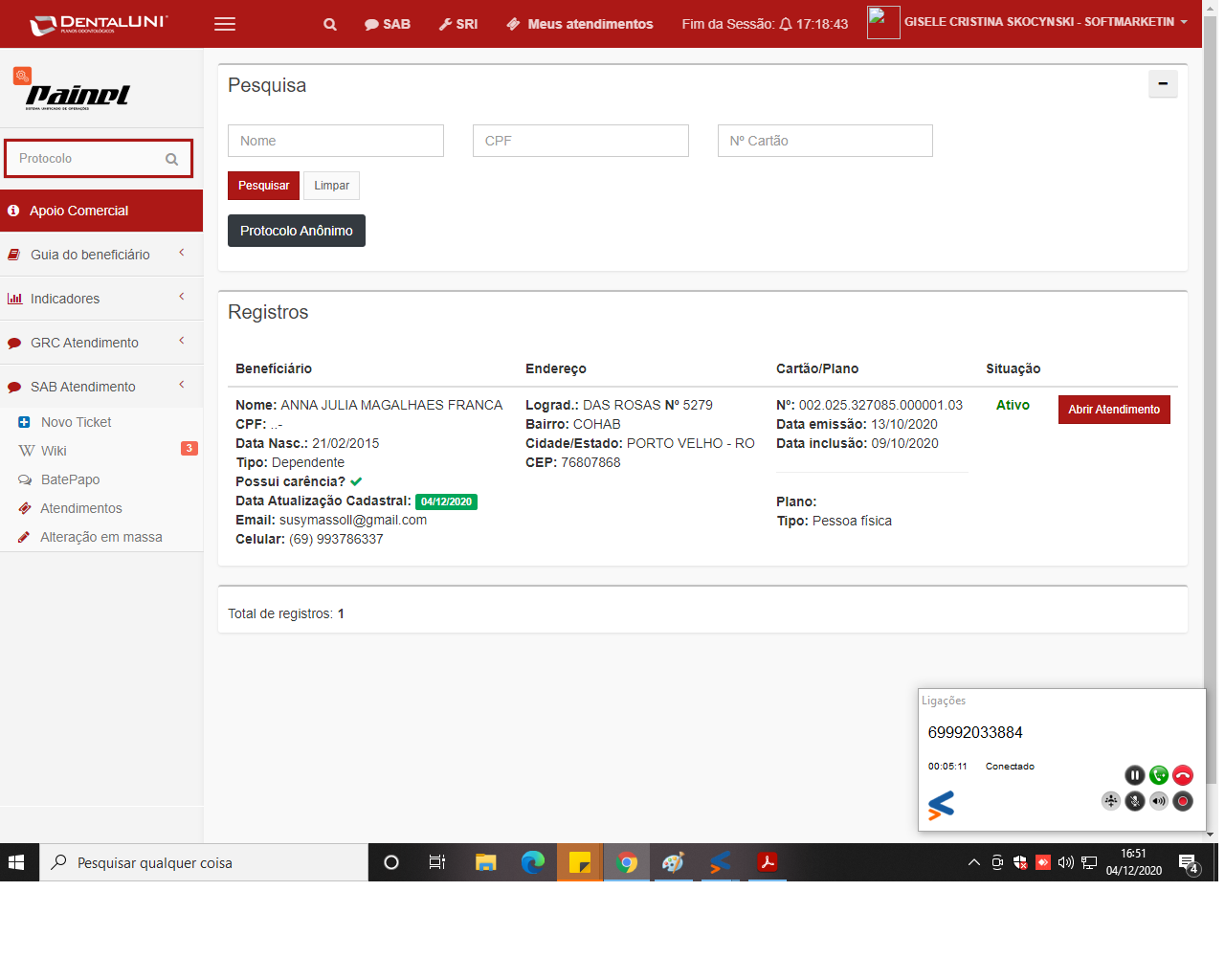Image resolution: width=1225 pixels, height=980 pixels.
Task: Toggle call recording with red dot button
Action: coord(1183,801)
